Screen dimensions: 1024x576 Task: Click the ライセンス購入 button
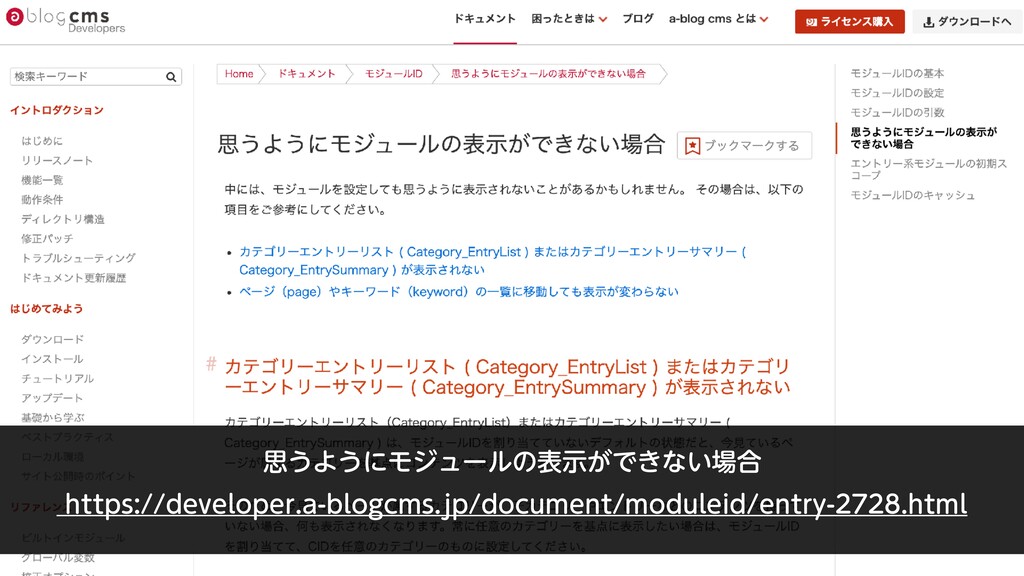click(850, 22)
